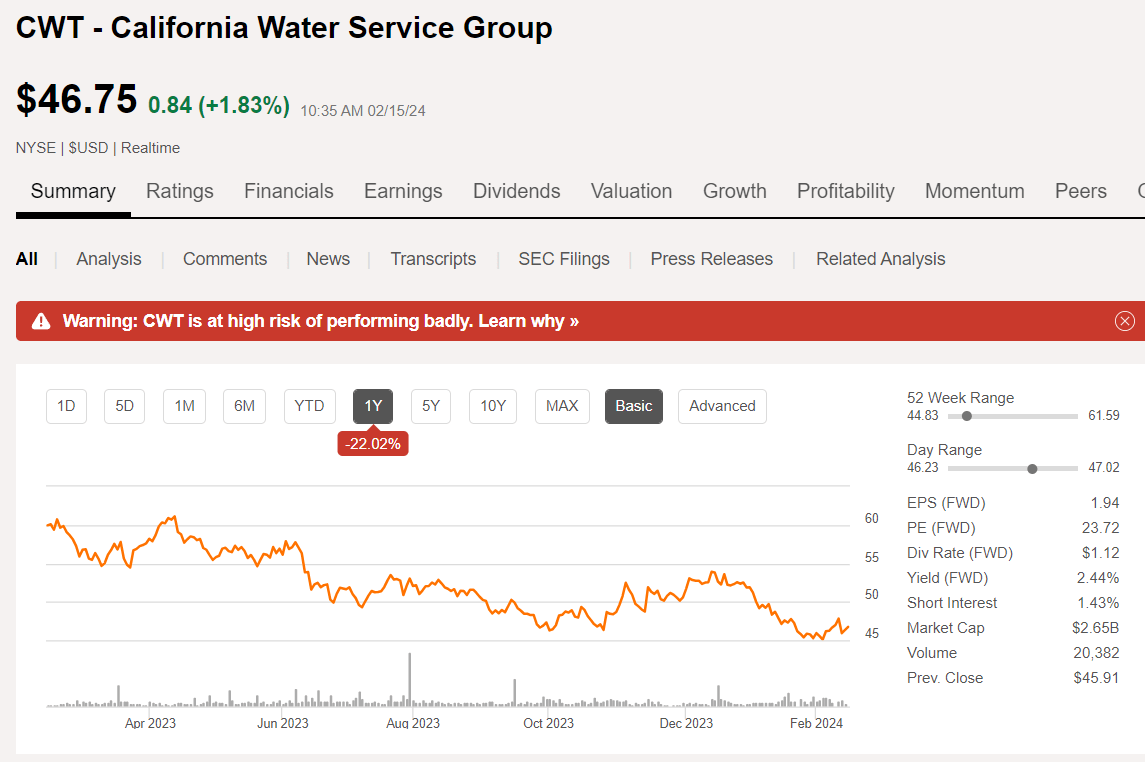Dismiss the high-risk warning banner

[x=1124, y=321]
